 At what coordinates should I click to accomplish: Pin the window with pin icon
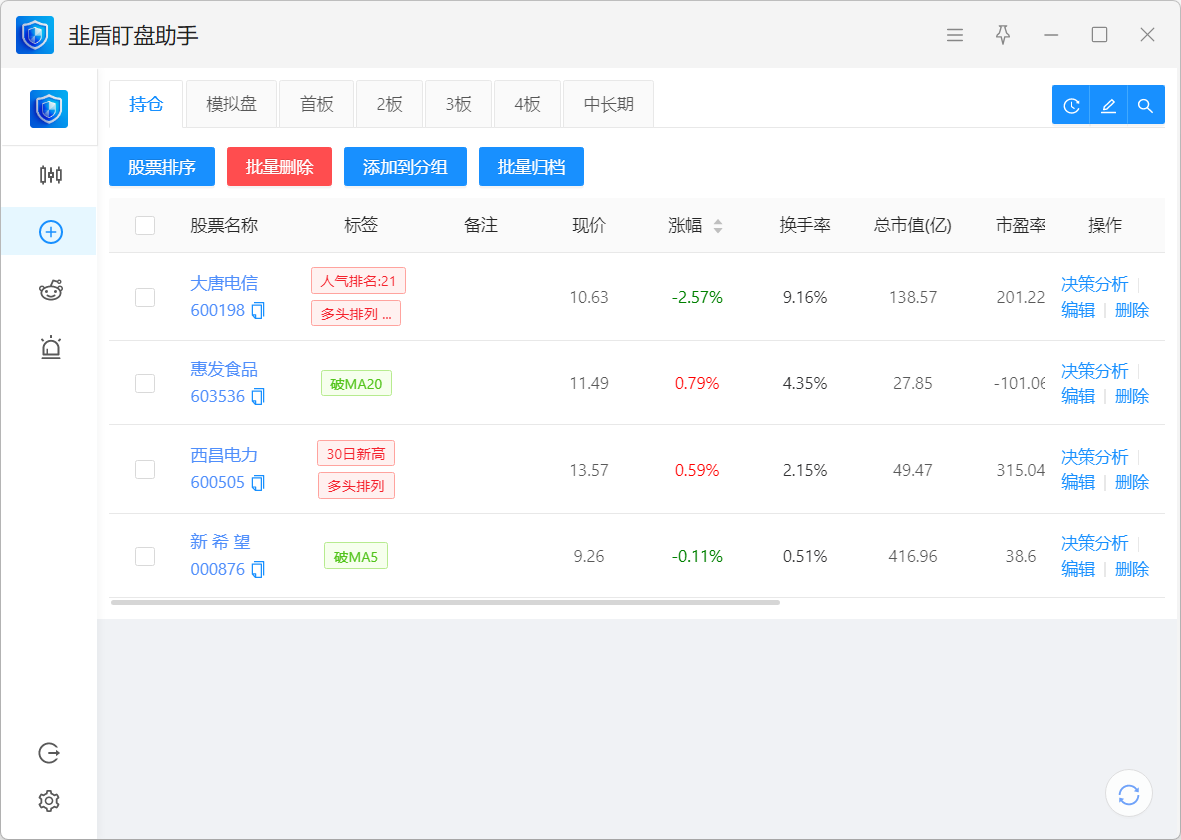click(1003, 35)
